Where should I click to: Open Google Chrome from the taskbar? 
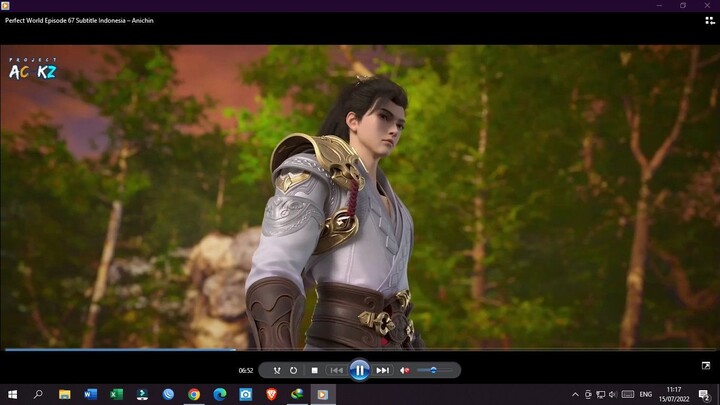(194, 394)
